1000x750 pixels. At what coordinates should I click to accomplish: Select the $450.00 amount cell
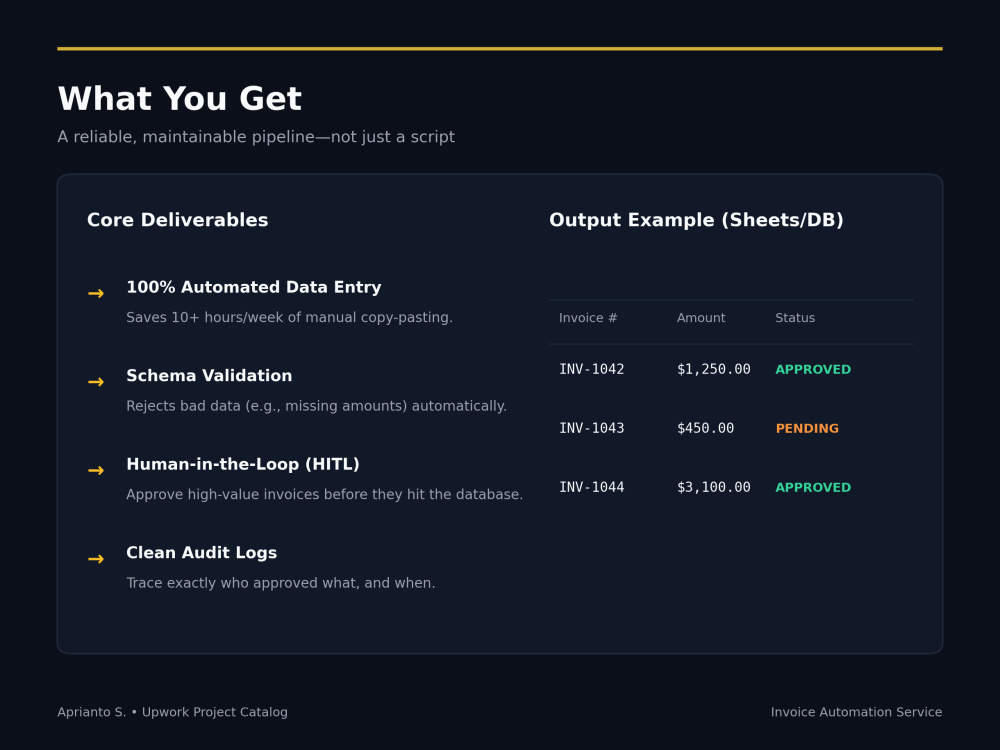click(705, 429)
